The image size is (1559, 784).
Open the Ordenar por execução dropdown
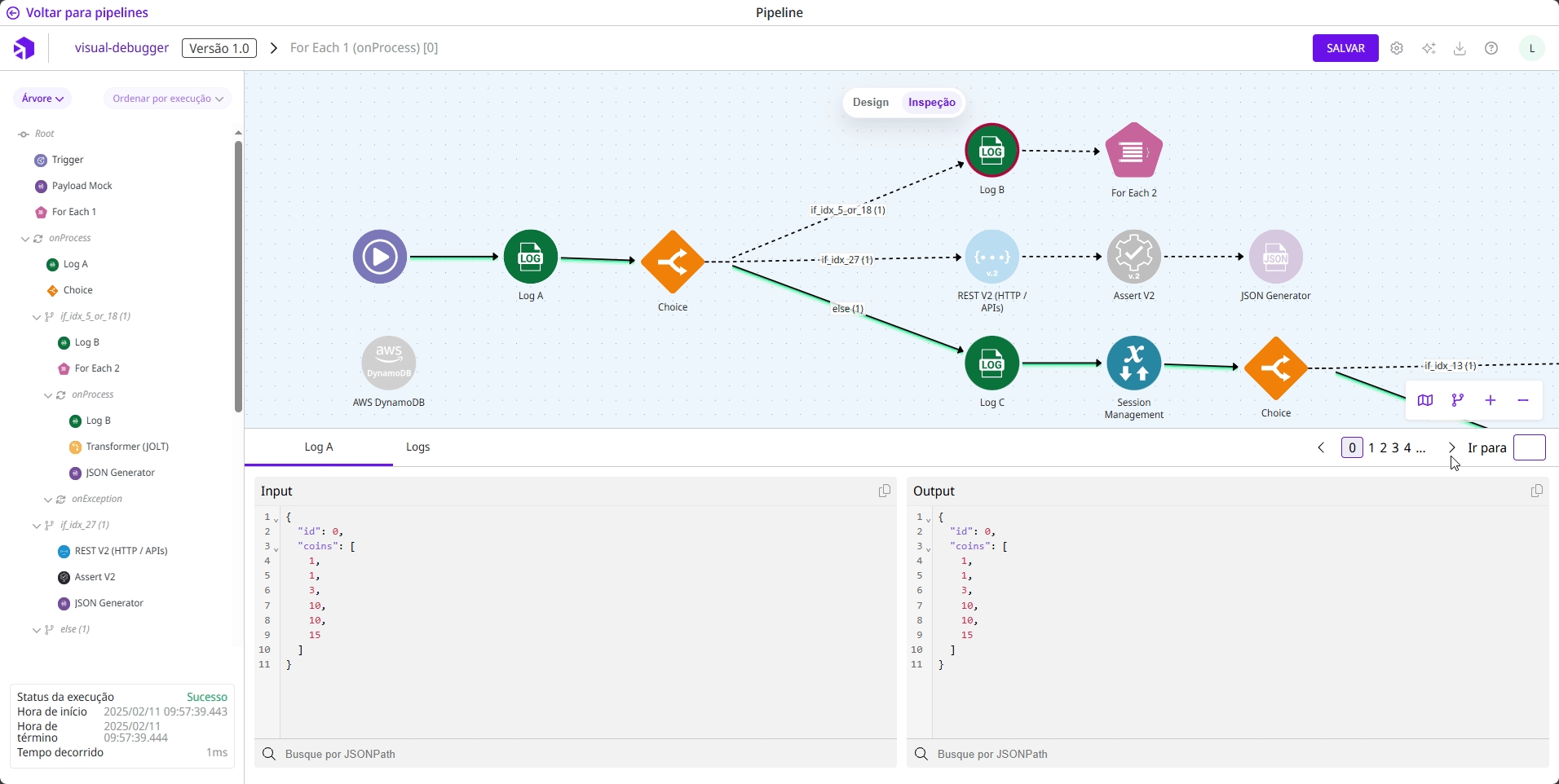click(167, 99)
